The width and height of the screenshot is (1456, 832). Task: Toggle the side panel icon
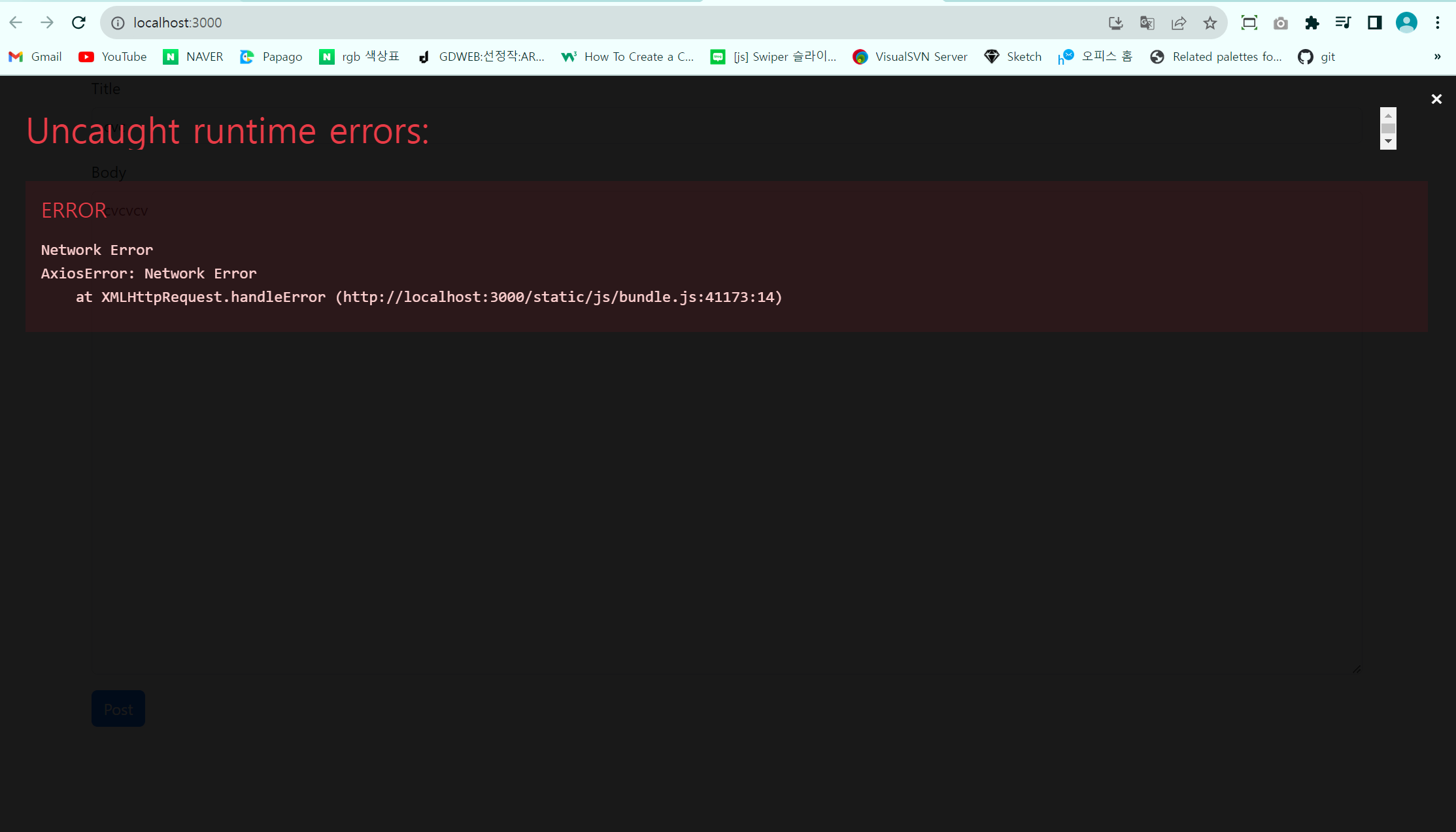[1374, 23]
